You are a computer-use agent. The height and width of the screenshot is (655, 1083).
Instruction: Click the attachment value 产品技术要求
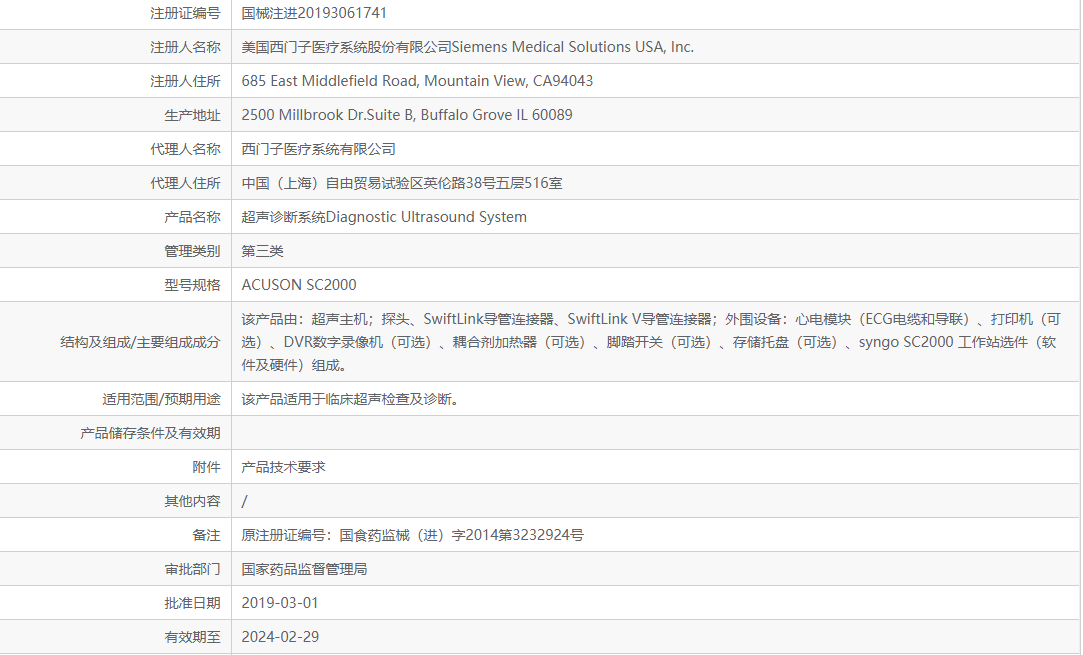pos(283,467)
